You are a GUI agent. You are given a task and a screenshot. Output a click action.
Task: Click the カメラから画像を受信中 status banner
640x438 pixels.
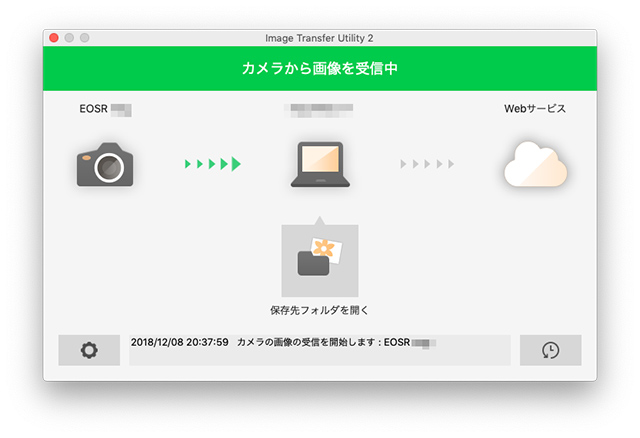point(320,69)
